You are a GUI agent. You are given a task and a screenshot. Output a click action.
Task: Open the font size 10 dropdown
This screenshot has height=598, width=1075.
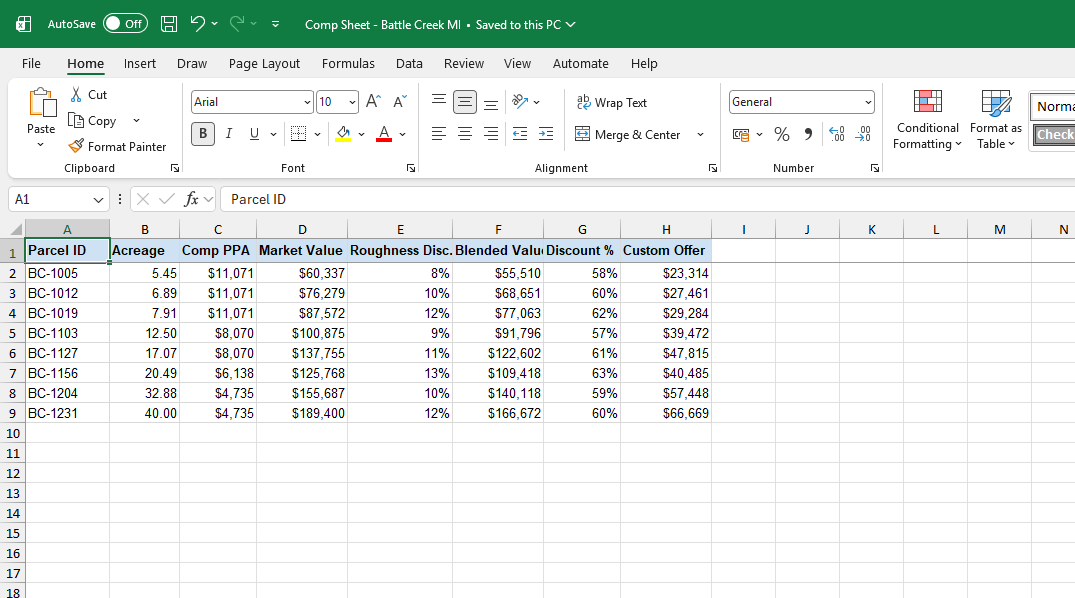pyautogui.click(x=352, y=102)
